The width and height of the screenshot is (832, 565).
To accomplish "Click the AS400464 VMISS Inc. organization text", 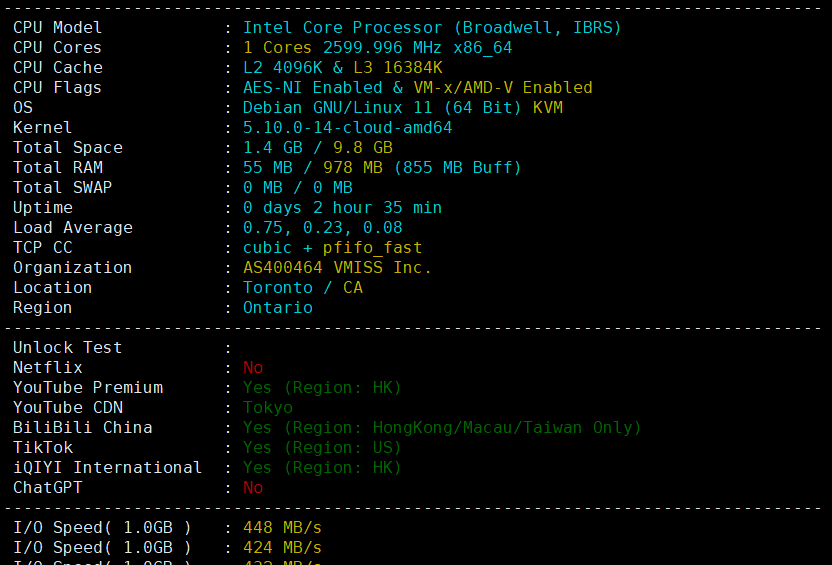I will [x=337, y=267].
